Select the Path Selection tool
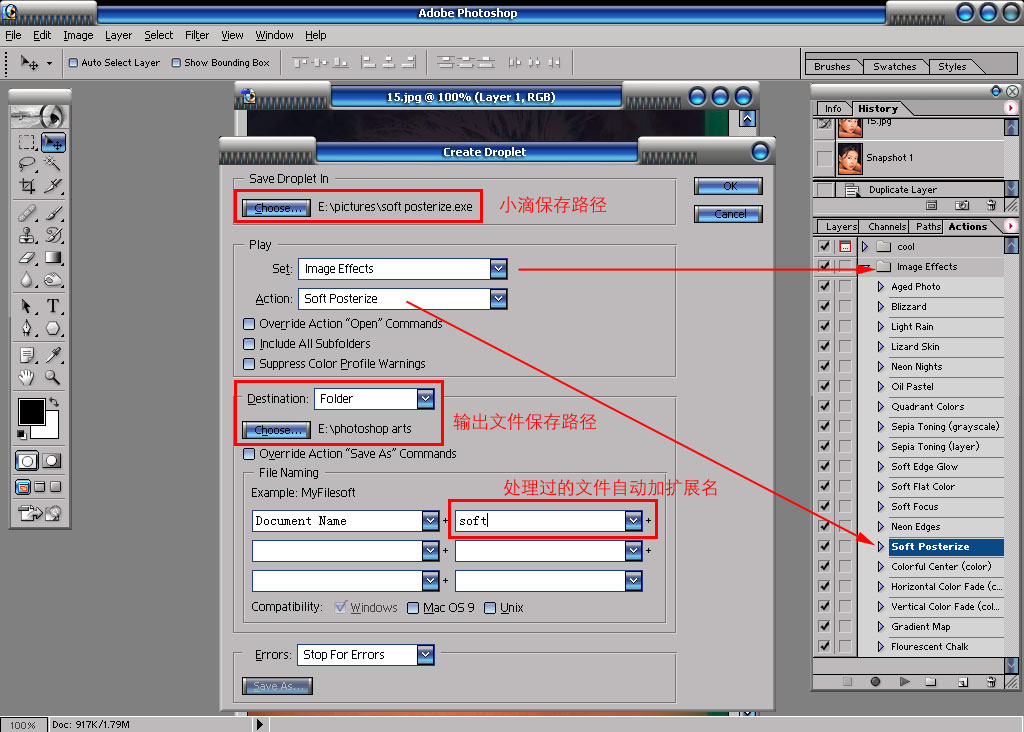Image resolution: width=1024 pixels, height=732 pixels. 27,306
